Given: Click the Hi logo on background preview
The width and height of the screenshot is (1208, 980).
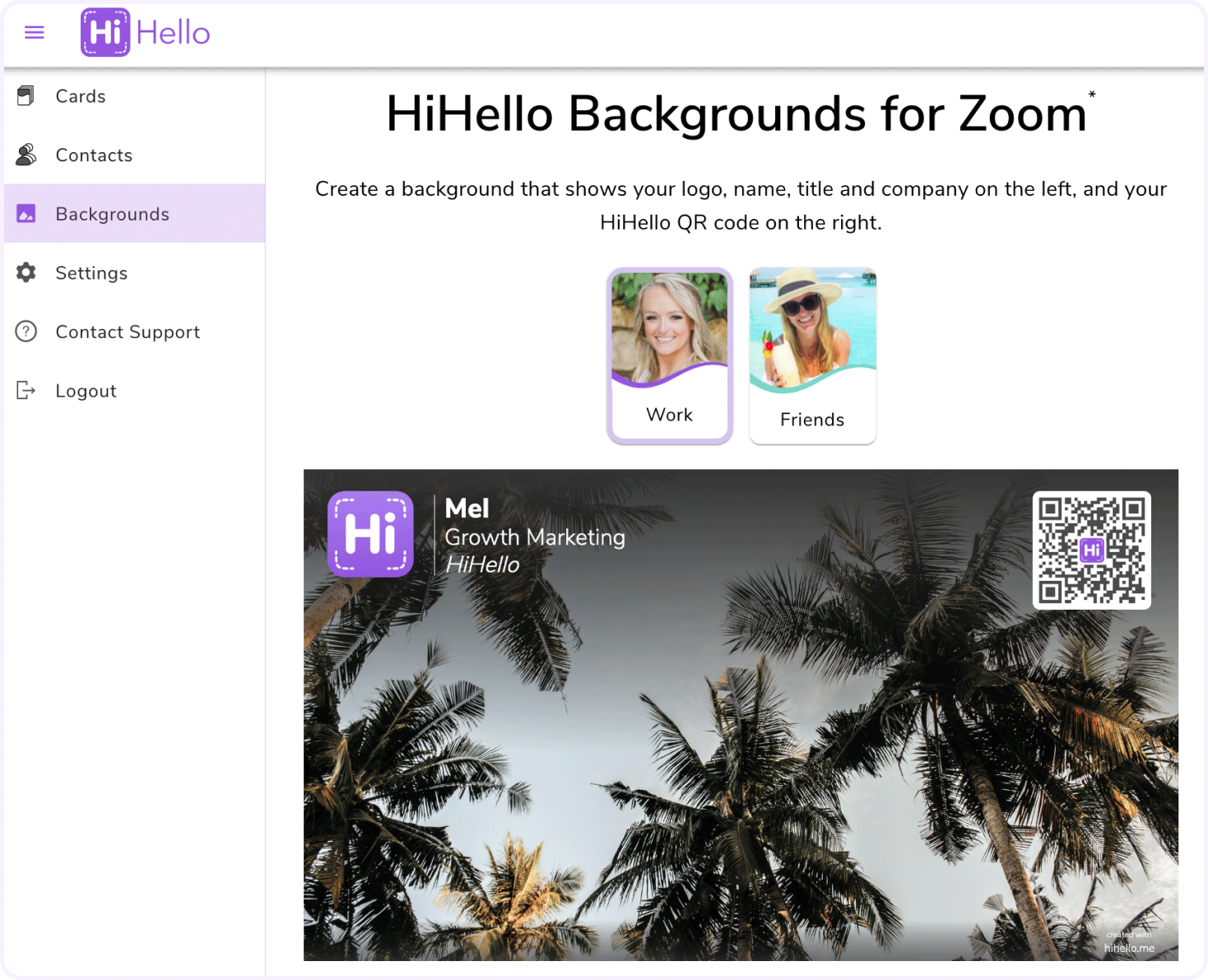Looking at the screenshot, I should click(x=370, y=534).
